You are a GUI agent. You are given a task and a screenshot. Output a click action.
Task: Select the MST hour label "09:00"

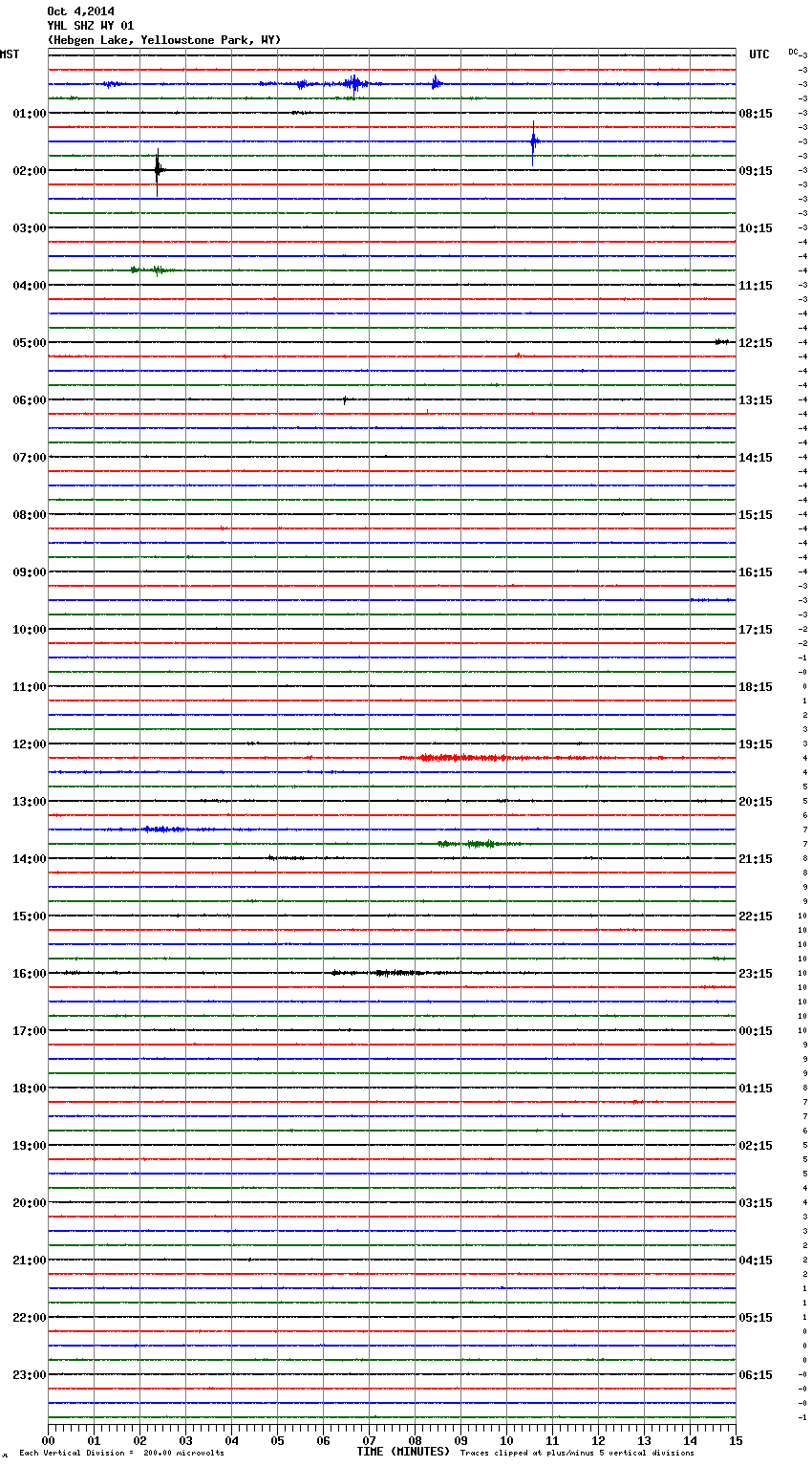point(30,572)
